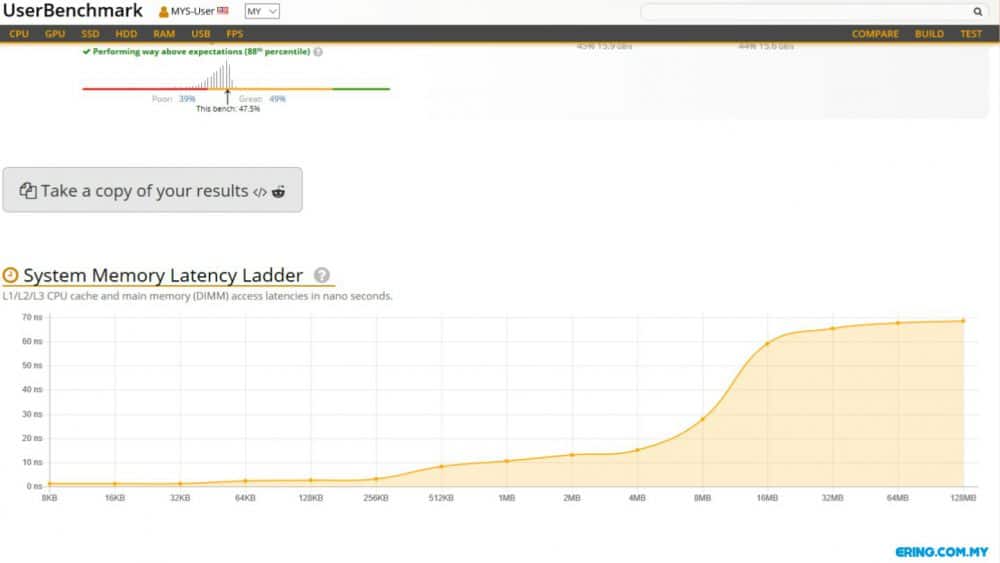
Task: Click the code brackets icon in copy button
Action: coord(260,192)
